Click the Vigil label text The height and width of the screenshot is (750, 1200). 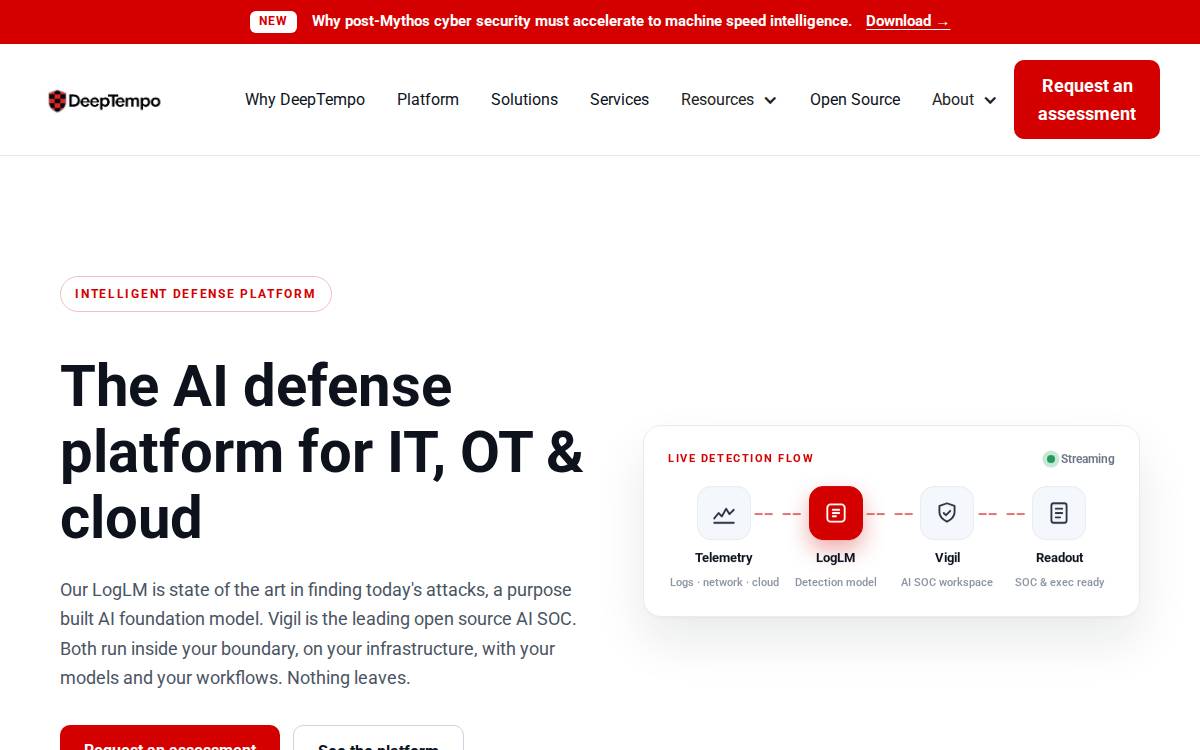coord(947,558)
